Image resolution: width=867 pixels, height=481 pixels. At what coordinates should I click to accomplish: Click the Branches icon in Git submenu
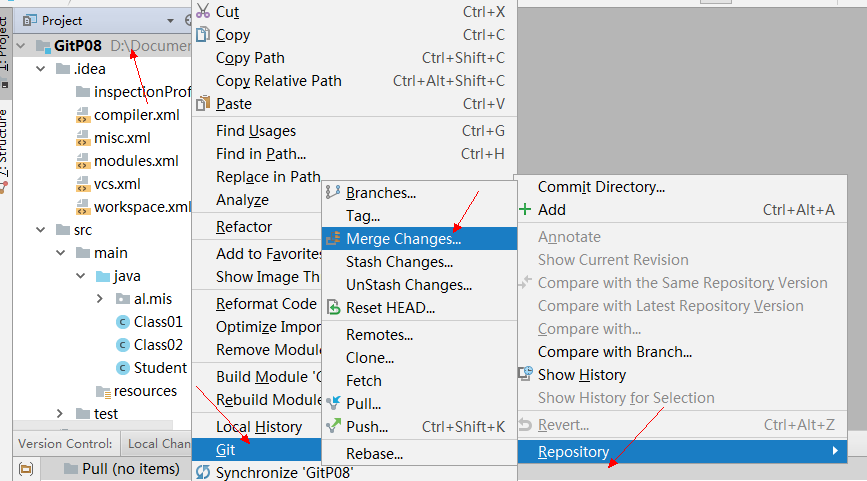tap(333, 192)
